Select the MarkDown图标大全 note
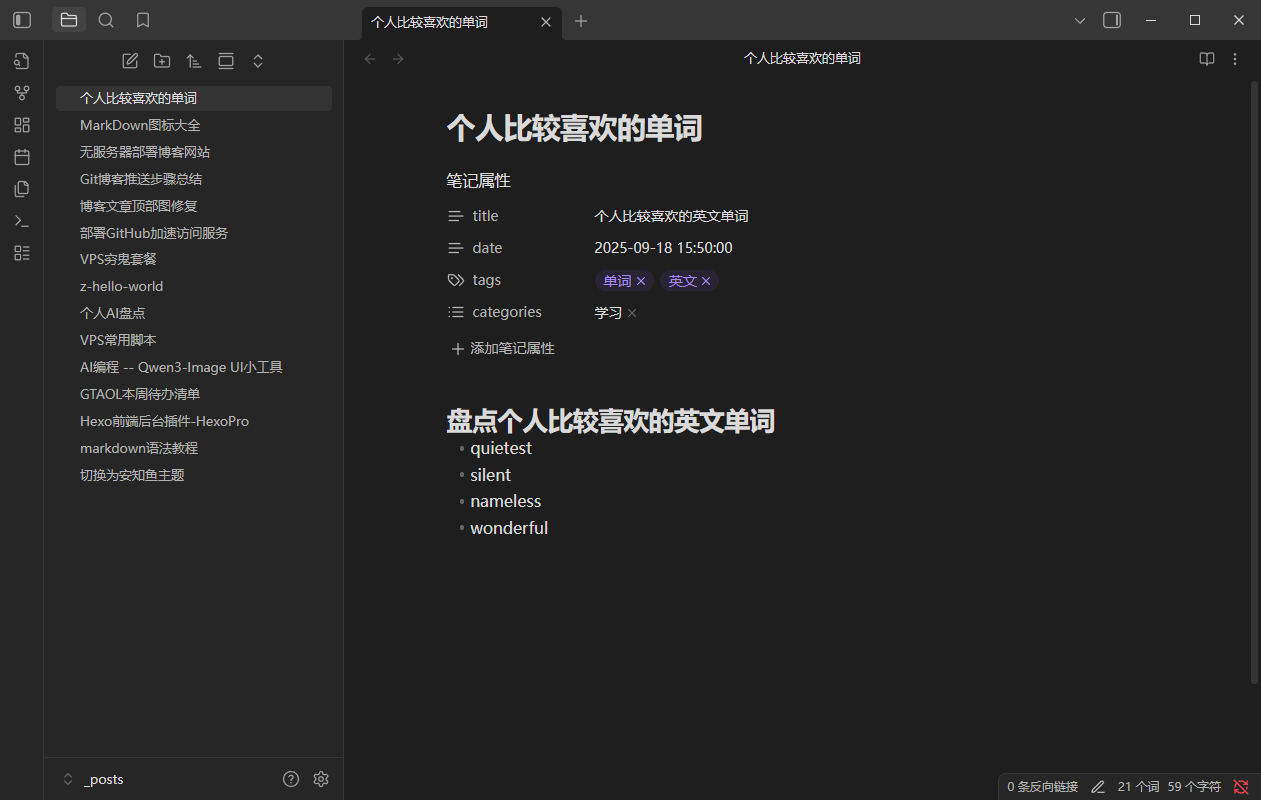Screen dimensions: 1261x800 (139, 124)
